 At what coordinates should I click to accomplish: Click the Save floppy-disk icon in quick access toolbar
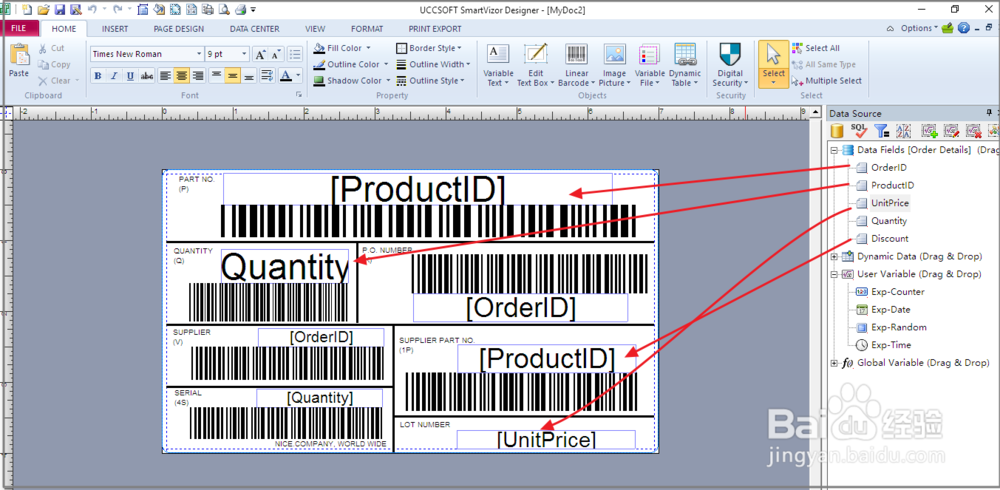tap(59, 10)
